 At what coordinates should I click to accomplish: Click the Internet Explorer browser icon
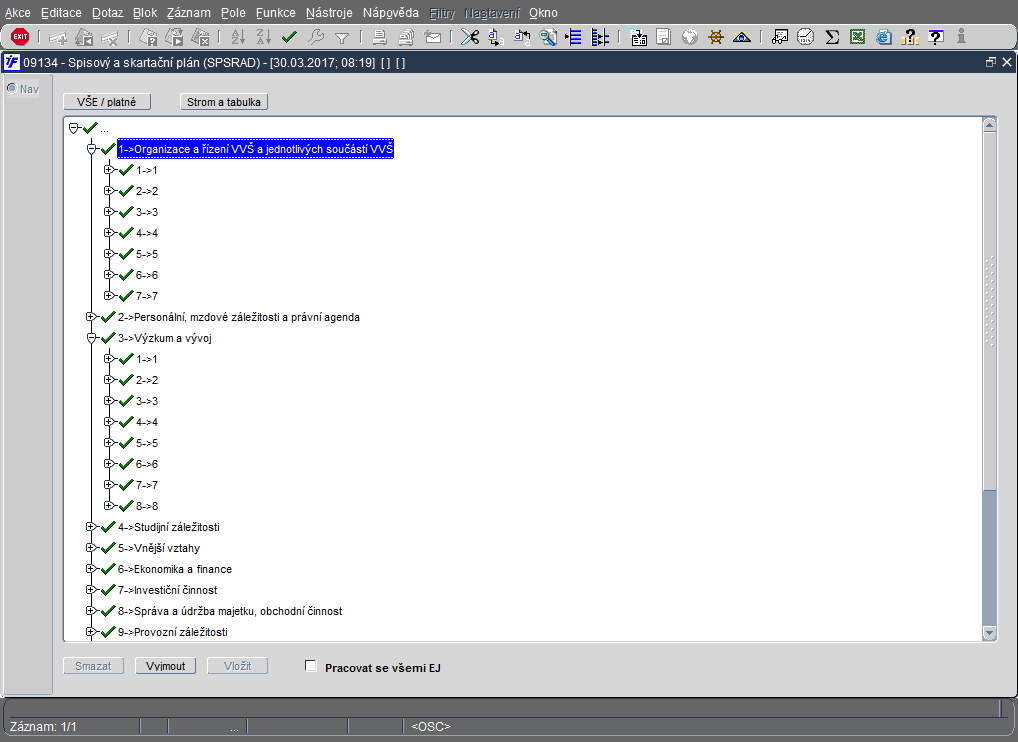884,37
